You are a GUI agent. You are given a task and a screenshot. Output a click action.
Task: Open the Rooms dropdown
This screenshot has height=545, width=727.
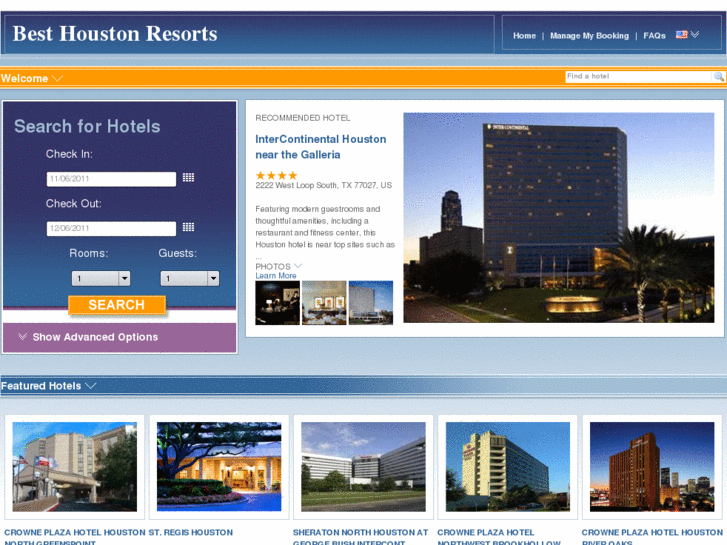click(101, 278)
